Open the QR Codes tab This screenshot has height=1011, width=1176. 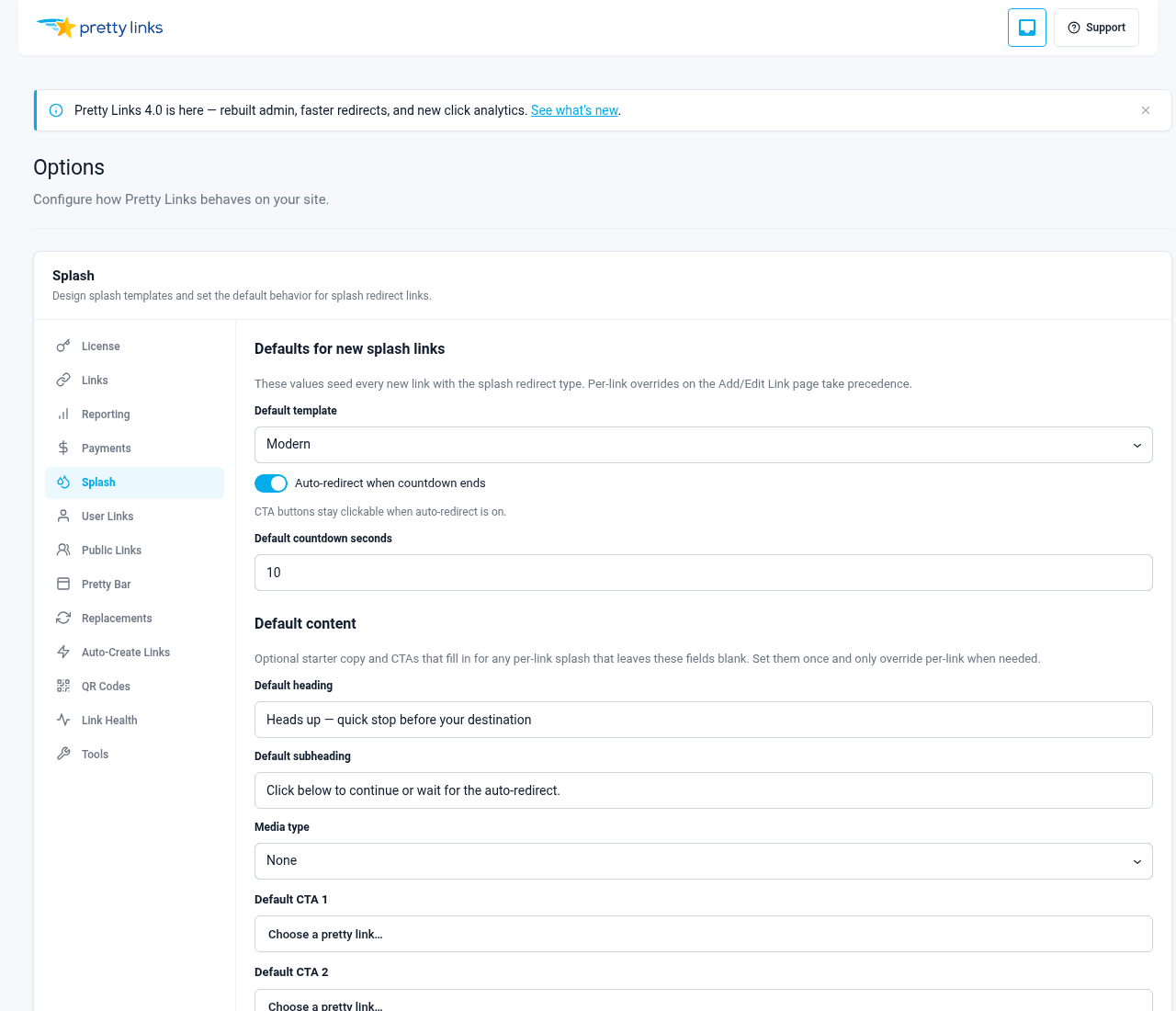(x=134, y=687)
